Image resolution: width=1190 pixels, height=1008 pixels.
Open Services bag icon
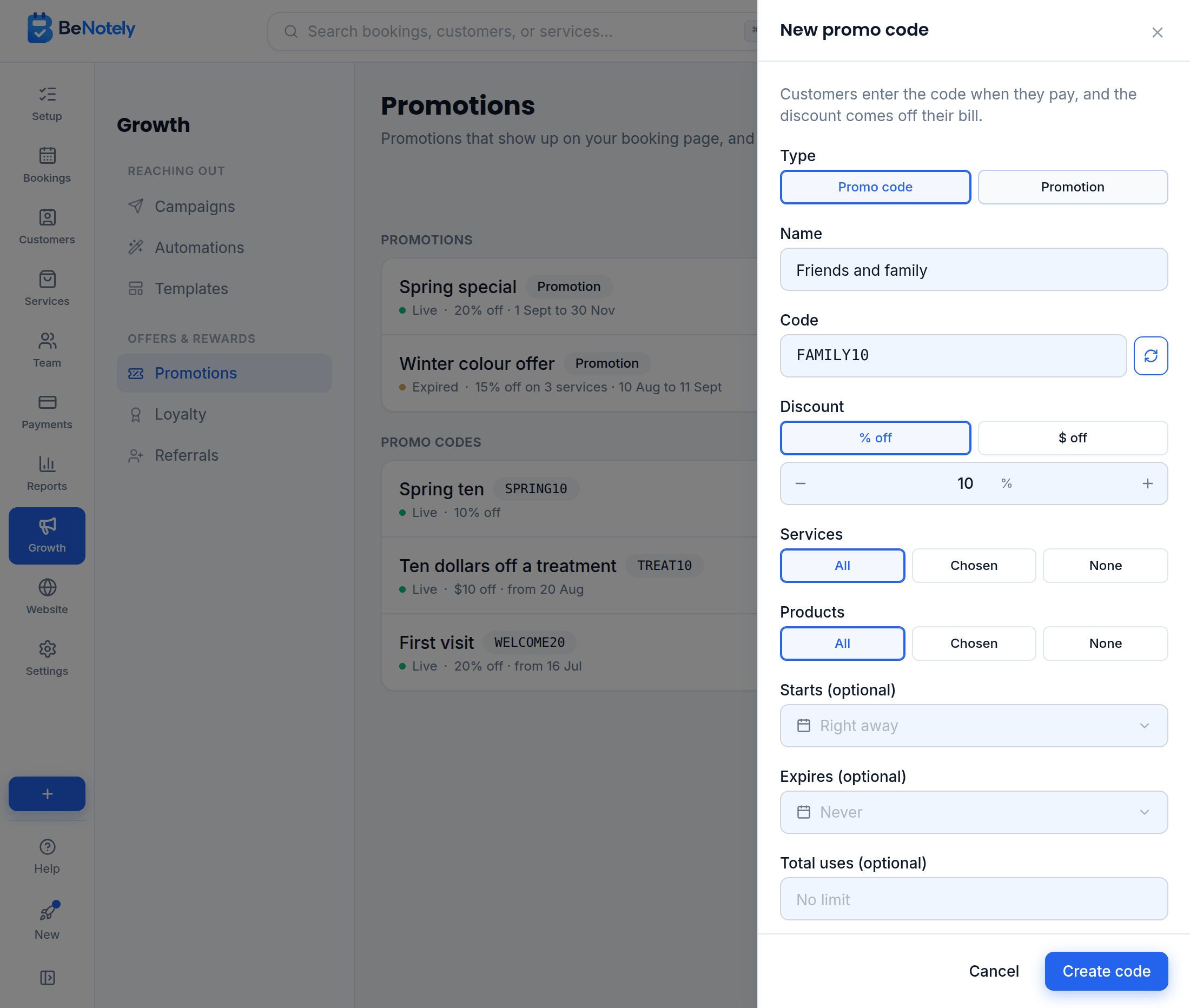47,279
